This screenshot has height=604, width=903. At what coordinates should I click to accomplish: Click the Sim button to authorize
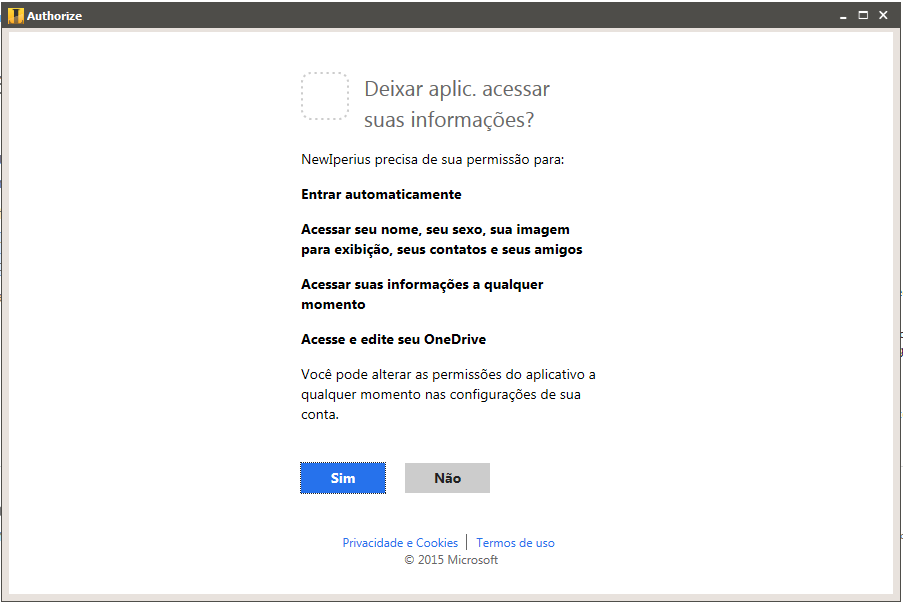tap(343, 478)
